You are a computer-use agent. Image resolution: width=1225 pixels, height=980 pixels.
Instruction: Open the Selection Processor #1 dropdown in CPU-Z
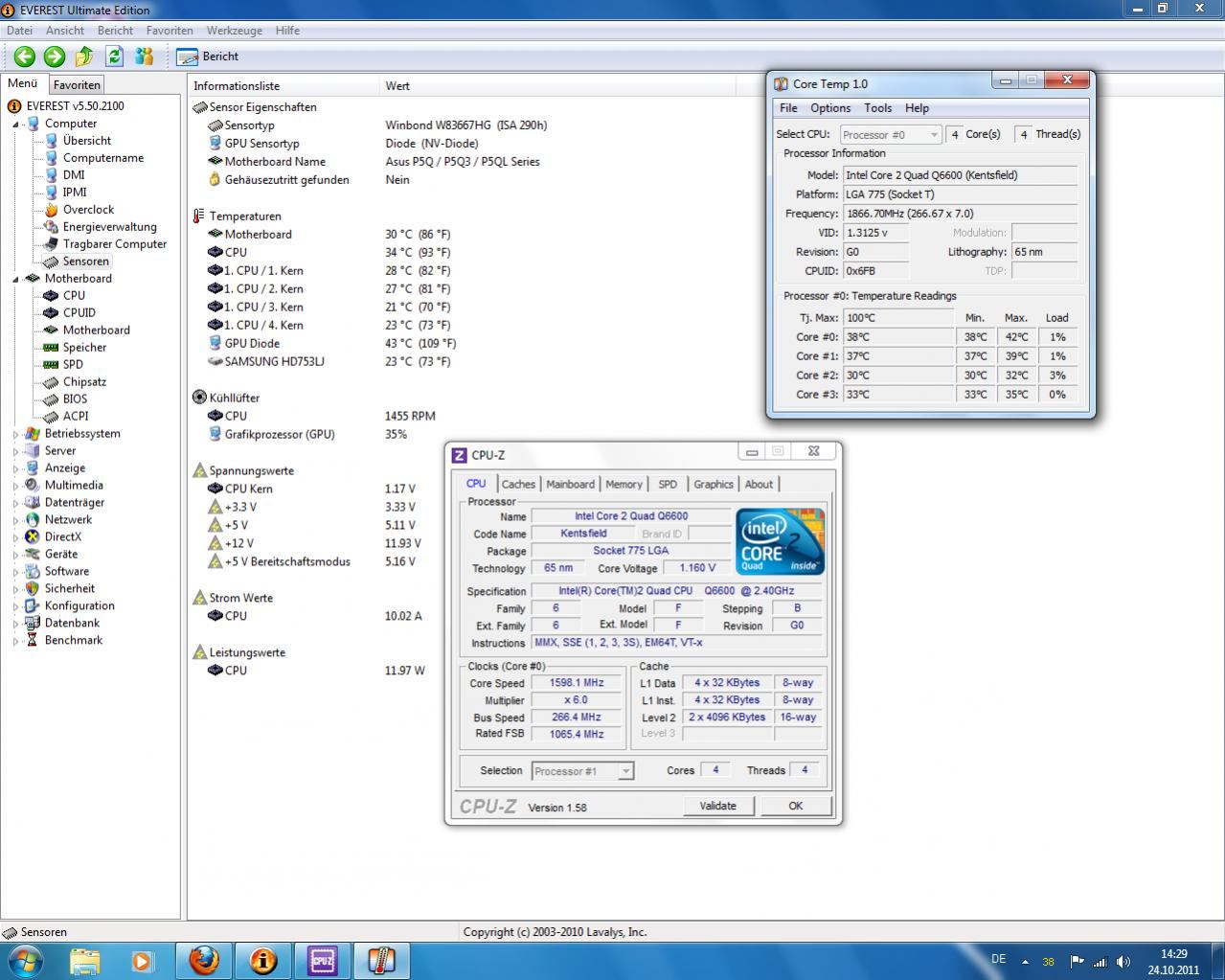tap(582, 771)
